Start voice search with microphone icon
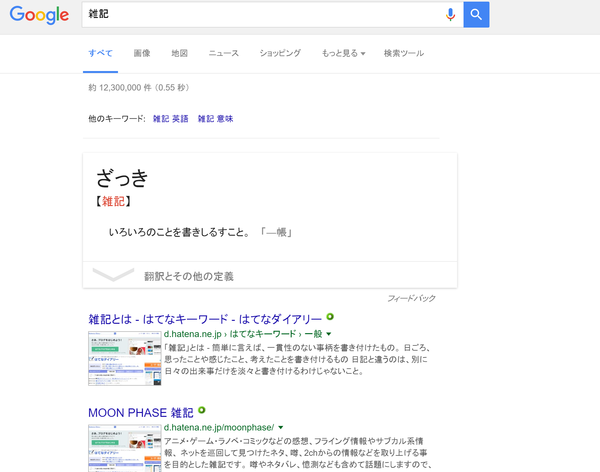 tap(450, 15)
